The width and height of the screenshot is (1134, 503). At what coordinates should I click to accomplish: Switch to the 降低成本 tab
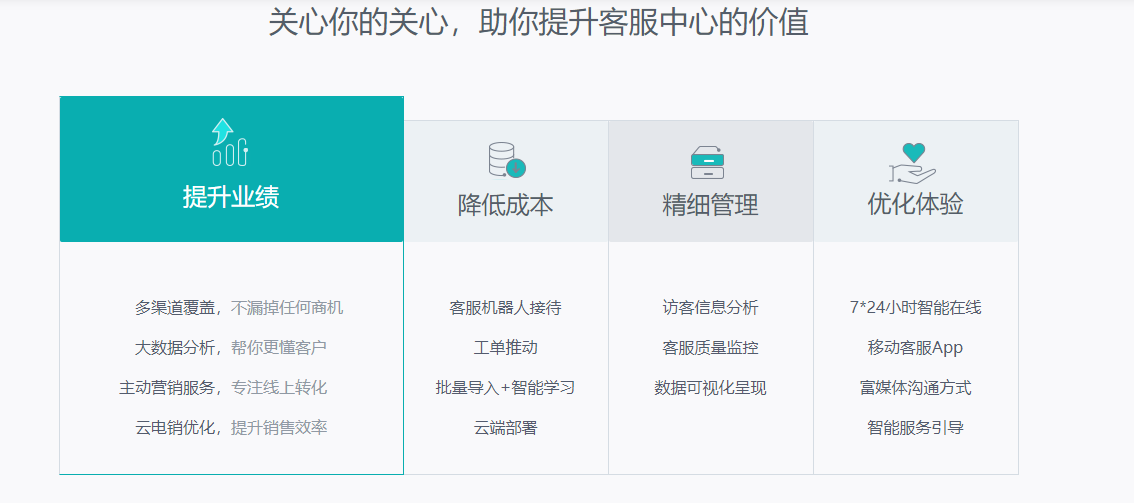[x=506, y=181]
